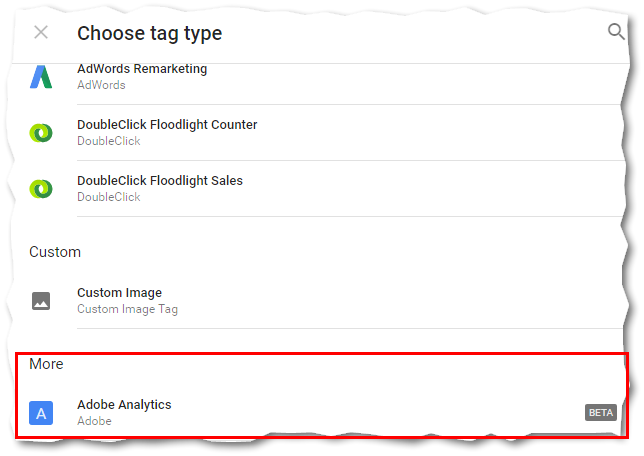The image size is (644, 456).
Task: Click the AdWords vendor subtitle
Action: click(x=101, y=85)
